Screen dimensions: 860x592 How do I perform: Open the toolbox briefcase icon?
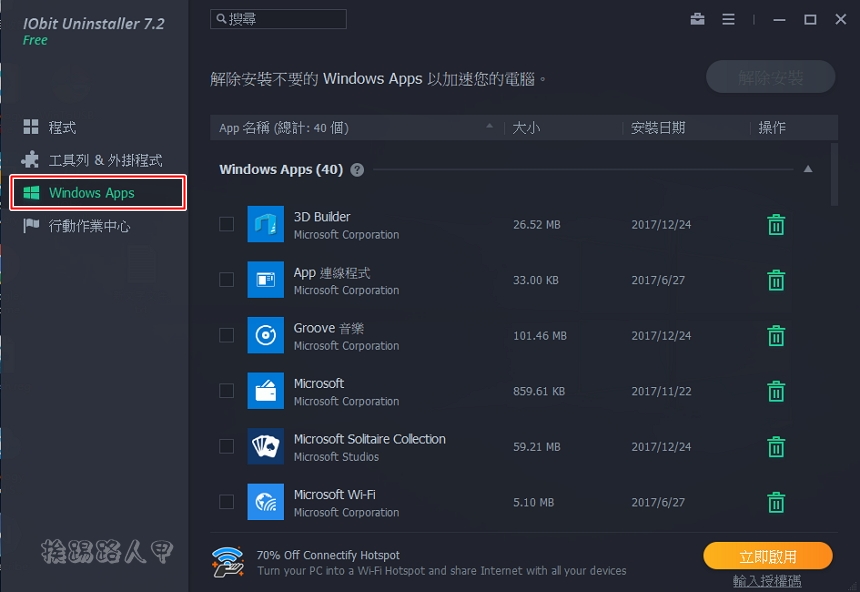697,19
